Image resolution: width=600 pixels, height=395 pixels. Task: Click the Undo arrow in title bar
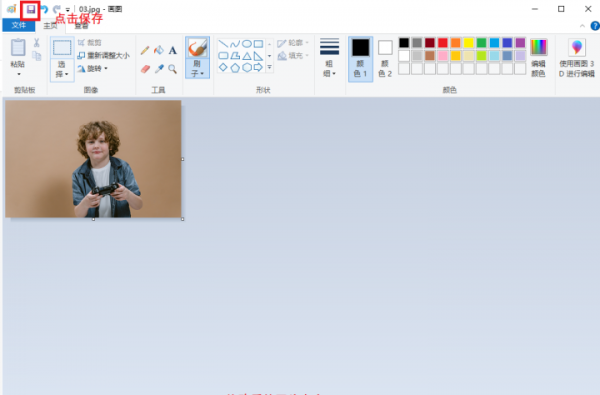point(44,9)
